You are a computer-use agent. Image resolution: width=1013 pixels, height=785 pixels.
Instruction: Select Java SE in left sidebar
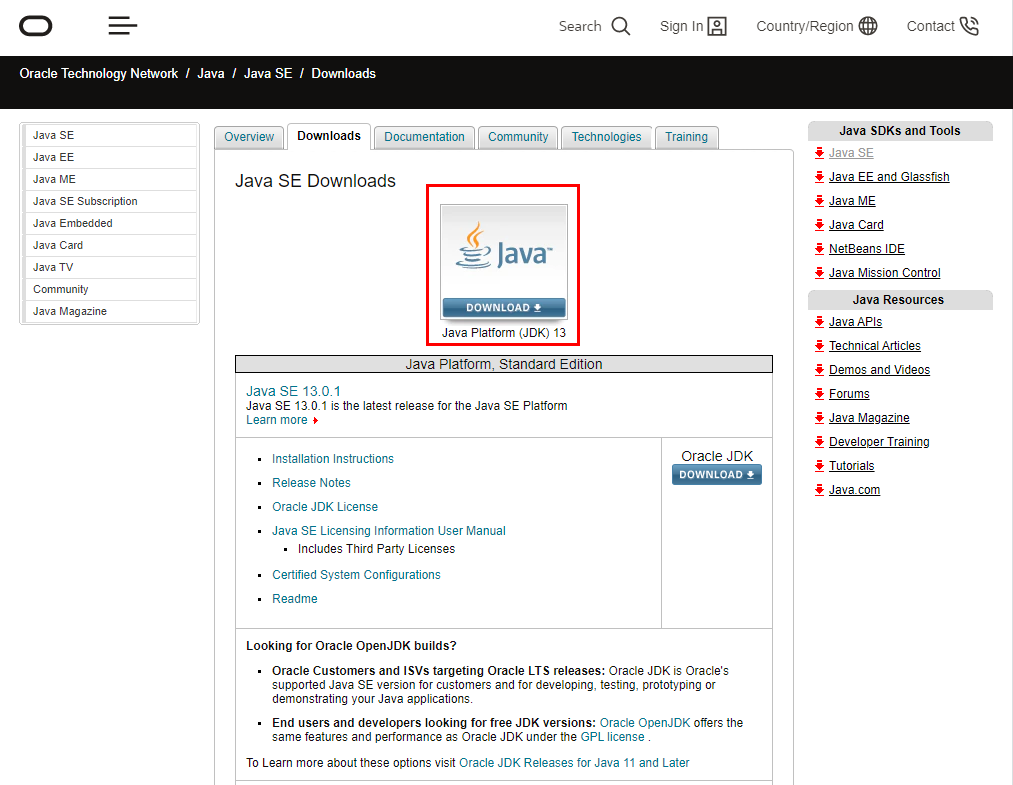pyautogui.click(x=110, y=135)
